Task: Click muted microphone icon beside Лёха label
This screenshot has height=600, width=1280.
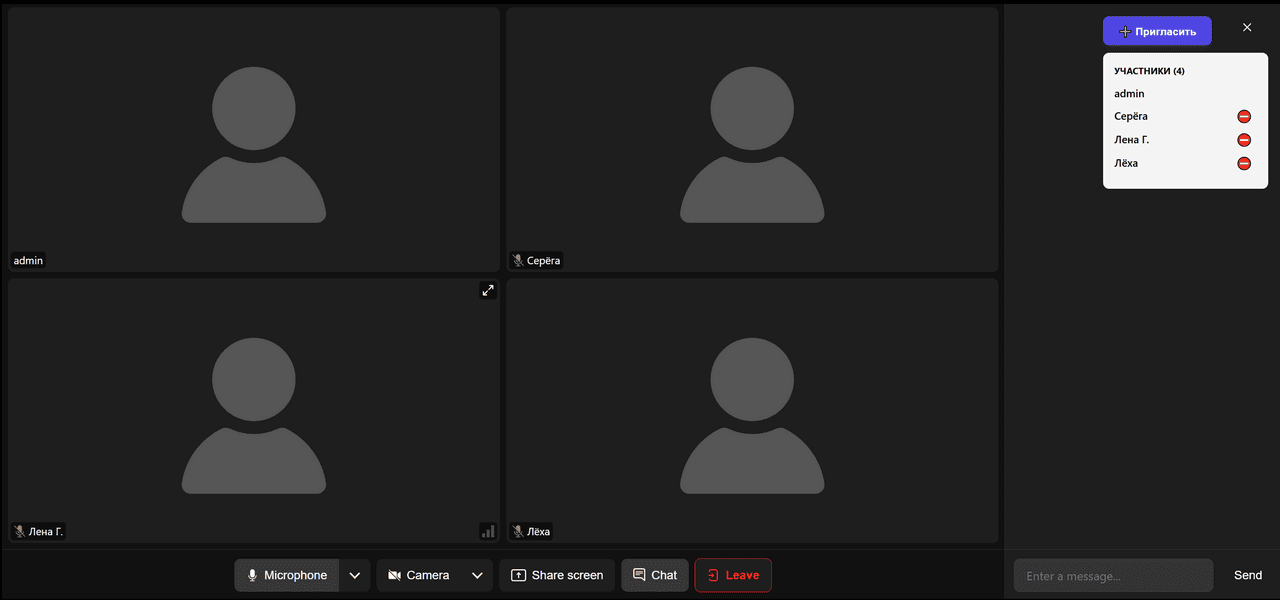Action: pos(518,531)
